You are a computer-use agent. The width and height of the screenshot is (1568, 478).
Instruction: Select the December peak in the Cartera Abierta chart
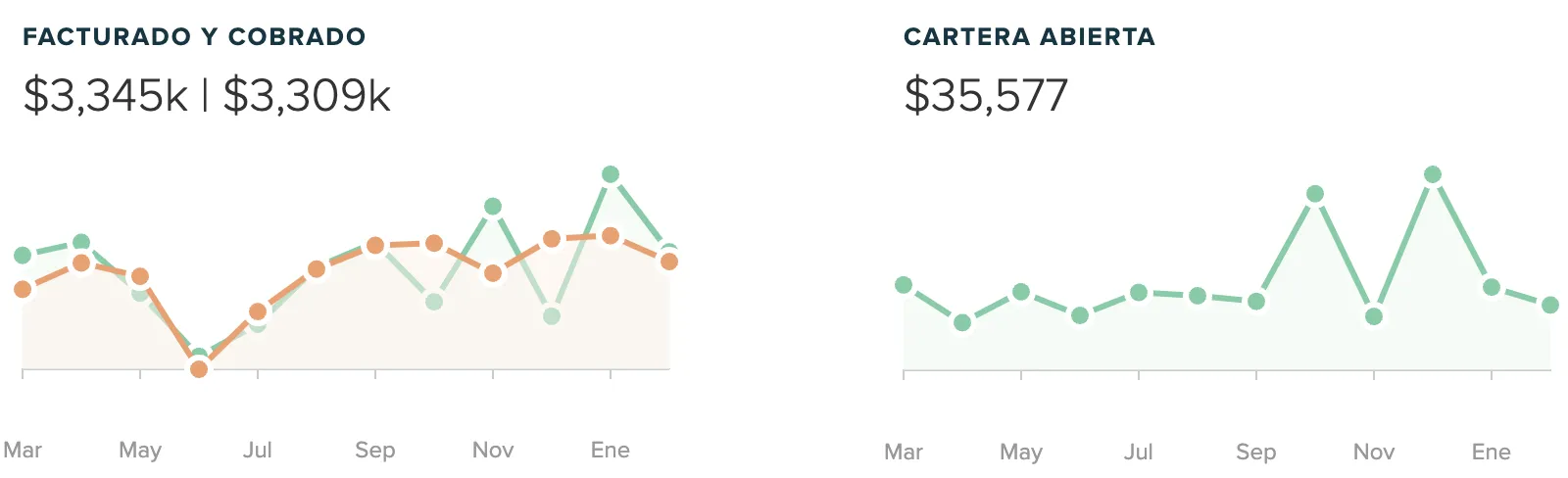coord(1433,174)
